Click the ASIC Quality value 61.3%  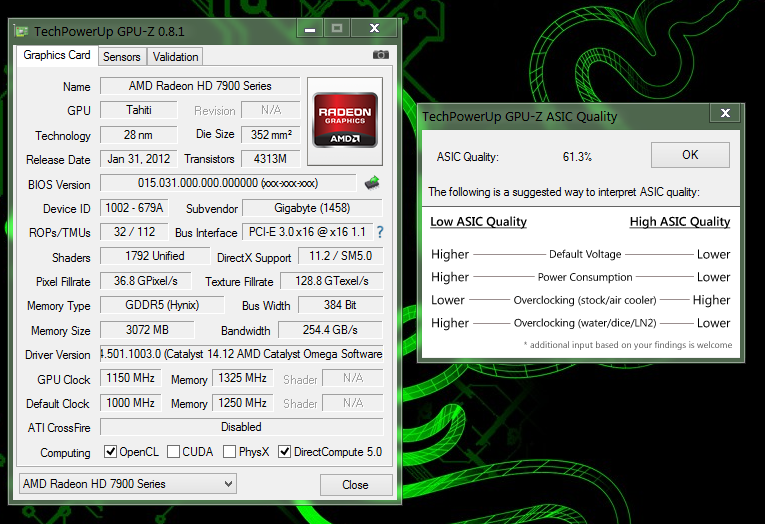pyautogui.click(x=577, y=157)
